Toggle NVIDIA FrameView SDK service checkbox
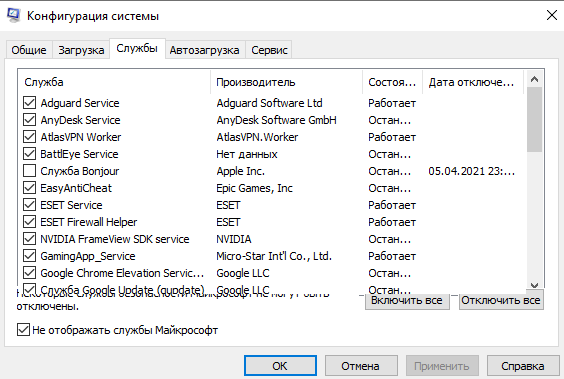The image size is (564, 379). (29, 239)
